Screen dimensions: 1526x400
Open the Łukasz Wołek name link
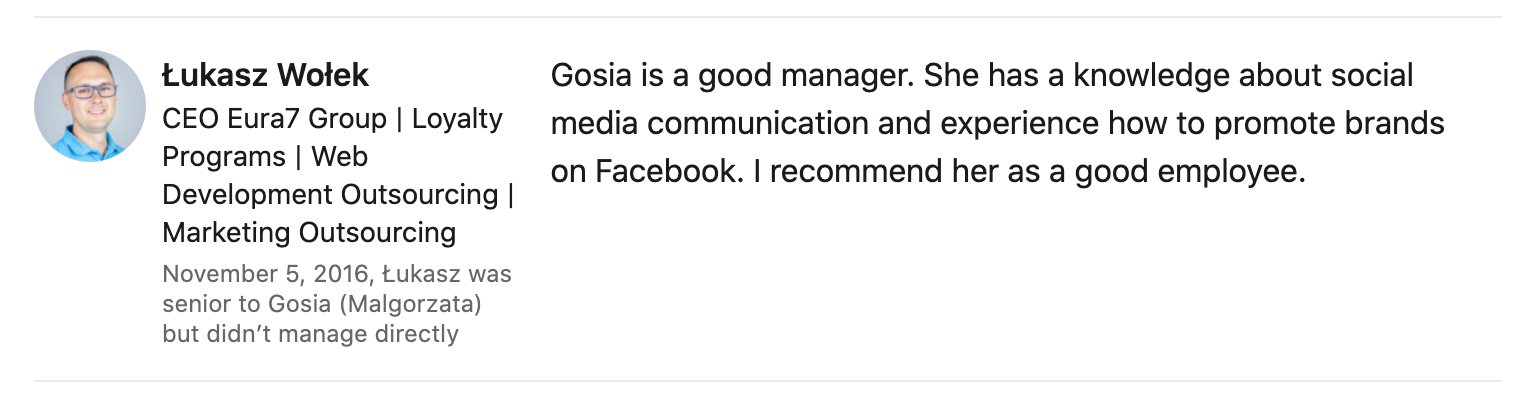[x=265, y=75]
